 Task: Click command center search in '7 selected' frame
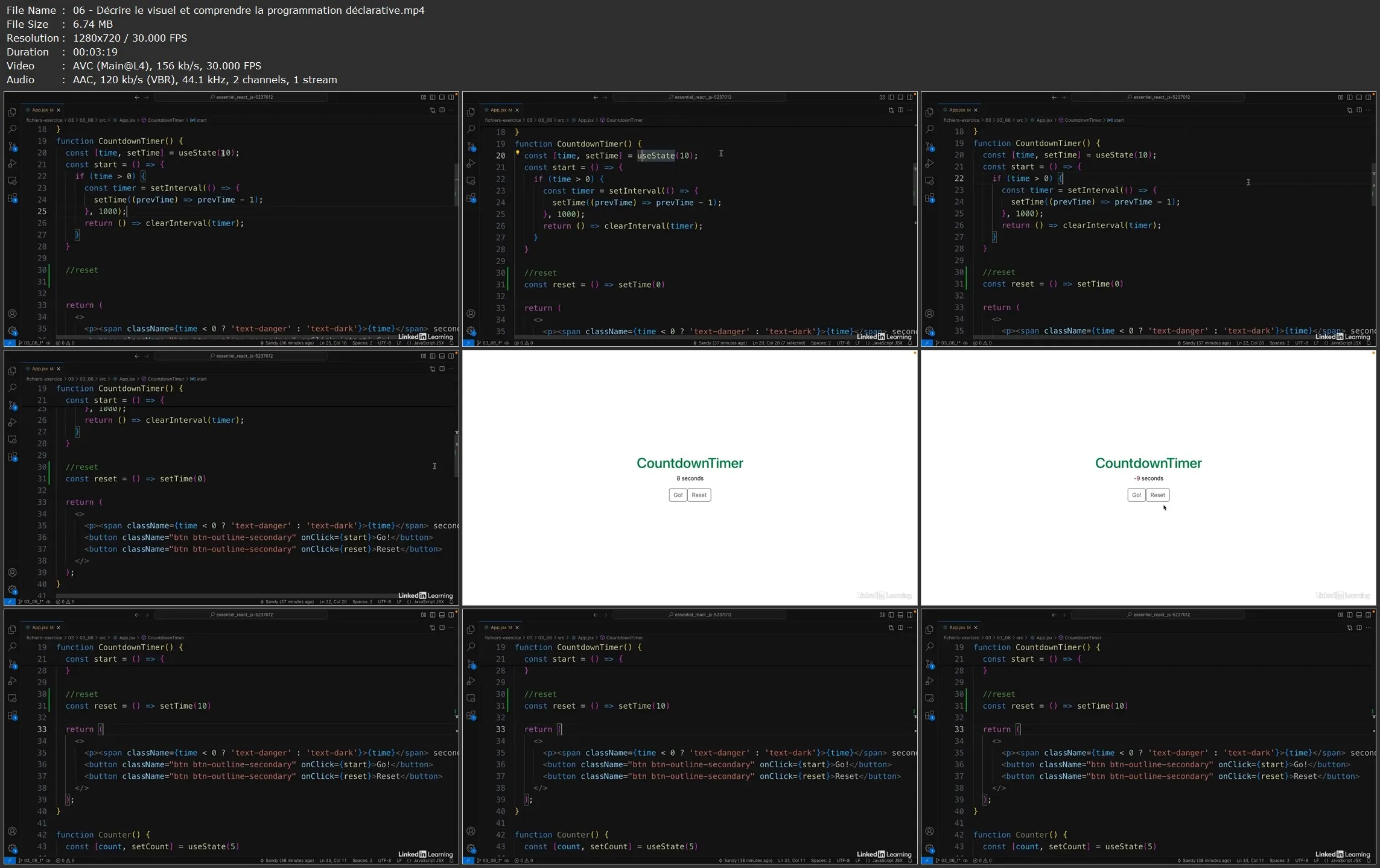coord(699,97)
